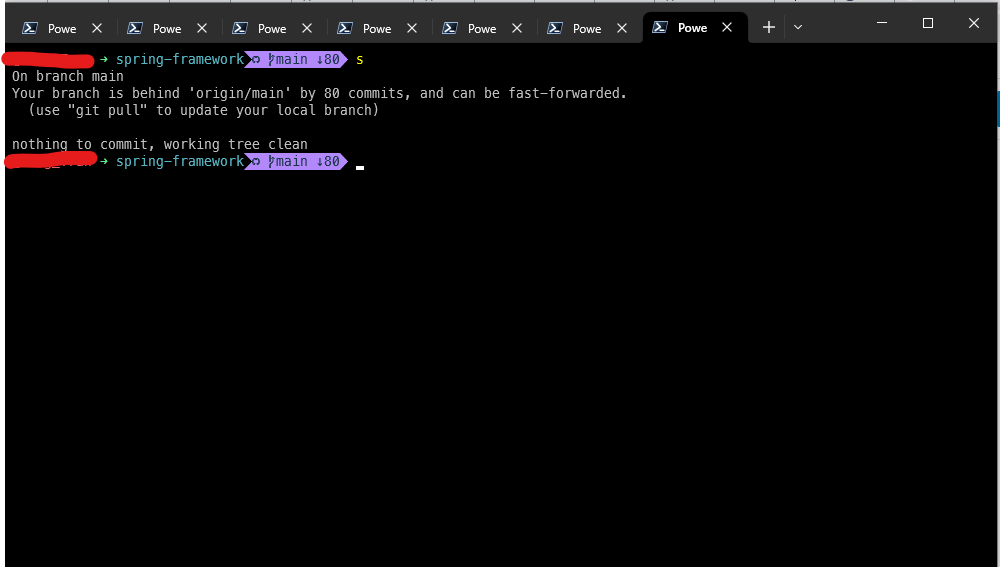Close the second PowerShell tab
The image size is (1000, 567).
202,28
